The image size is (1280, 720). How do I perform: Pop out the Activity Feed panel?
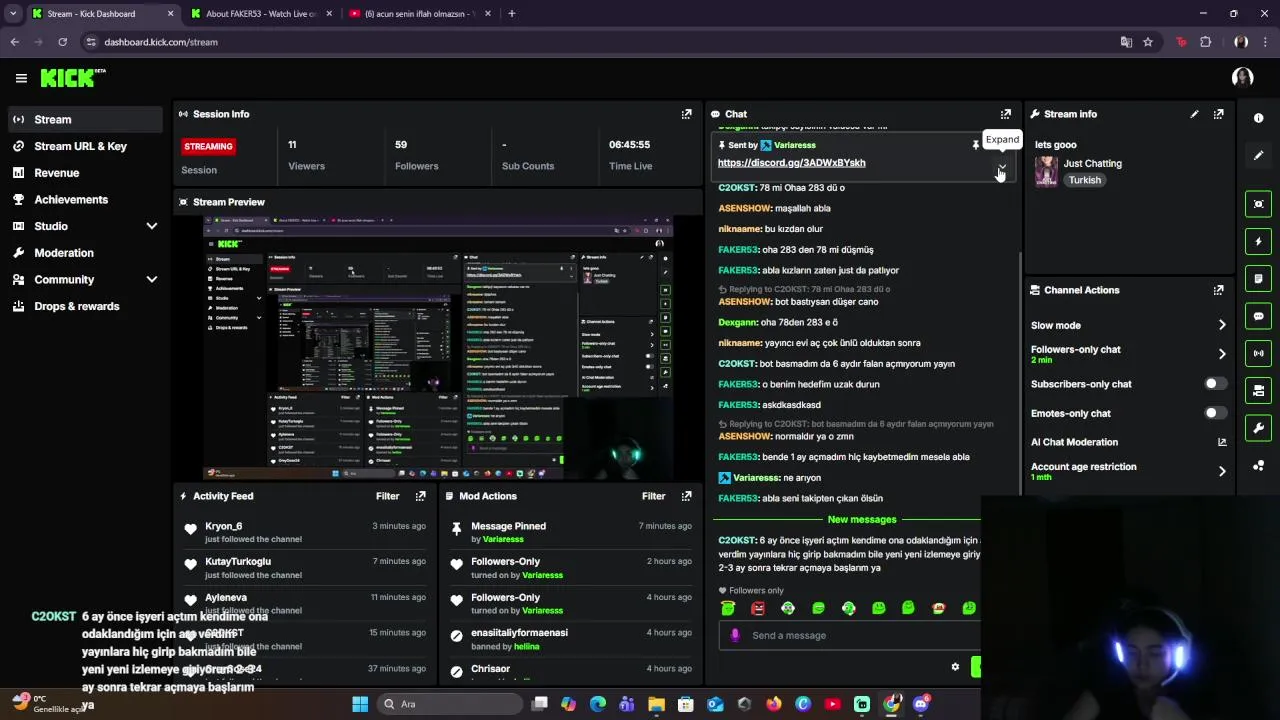pyautogui.click(x=420, y=496)
